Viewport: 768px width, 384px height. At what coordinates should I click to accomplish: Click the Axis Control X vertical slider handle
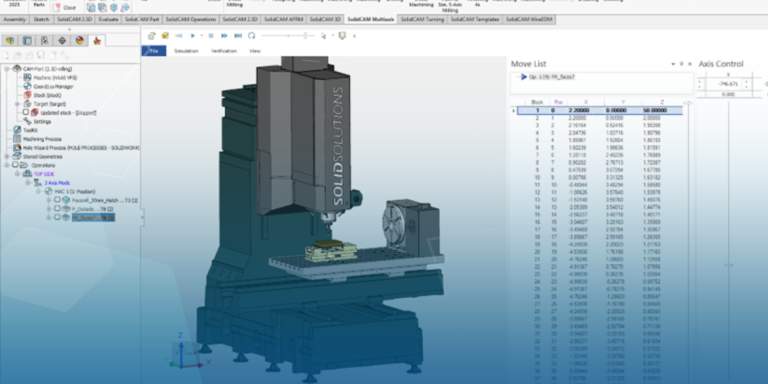click(x=728, y=265)
